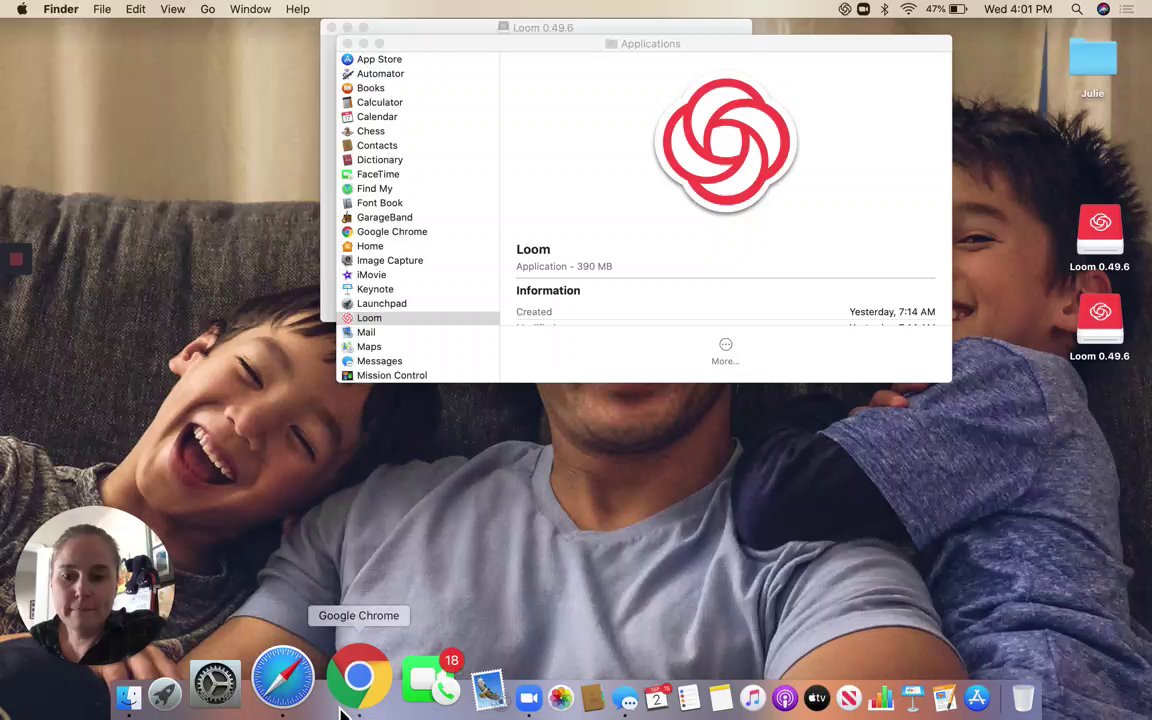Image resolution: width=1152 pixels, height=720 pixels.
Task: Click the menu bar clock Wed 4:01 PM
Action: tap(1018, 9)
